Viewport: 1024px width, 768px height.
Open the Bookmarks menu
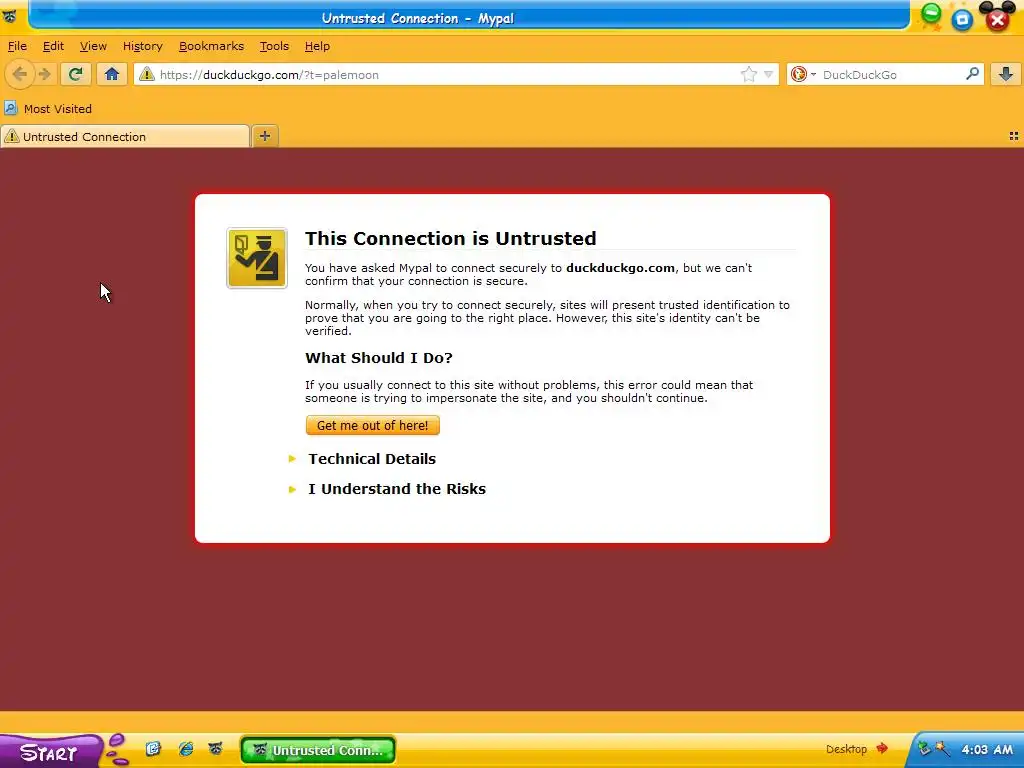[211, 46]
